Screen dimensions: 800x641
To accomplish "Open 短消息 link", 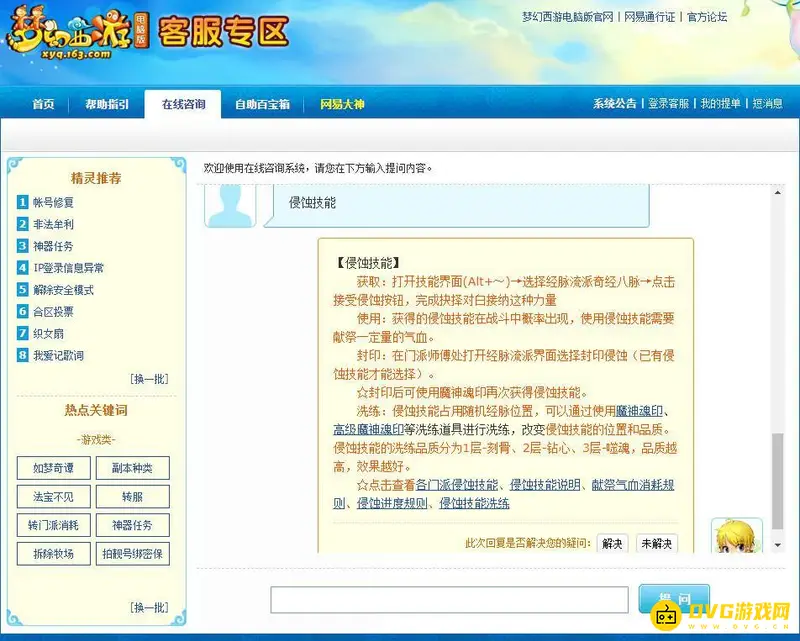I will click(x=767, y=104).
